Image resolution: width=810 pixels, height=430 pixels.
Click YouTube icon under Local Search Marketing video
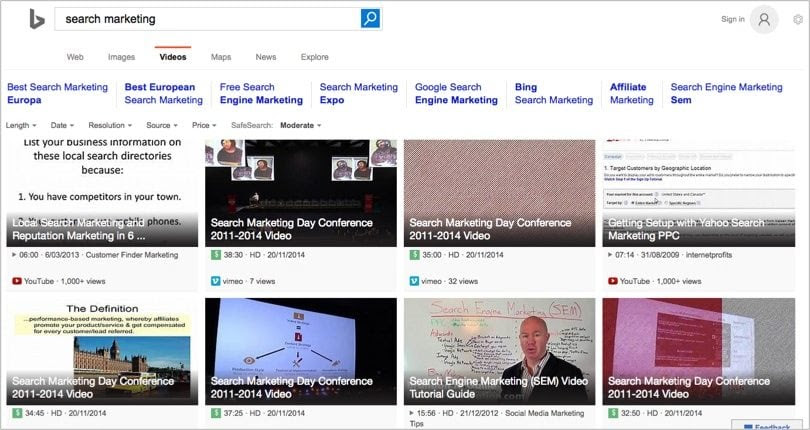[17, 281]
